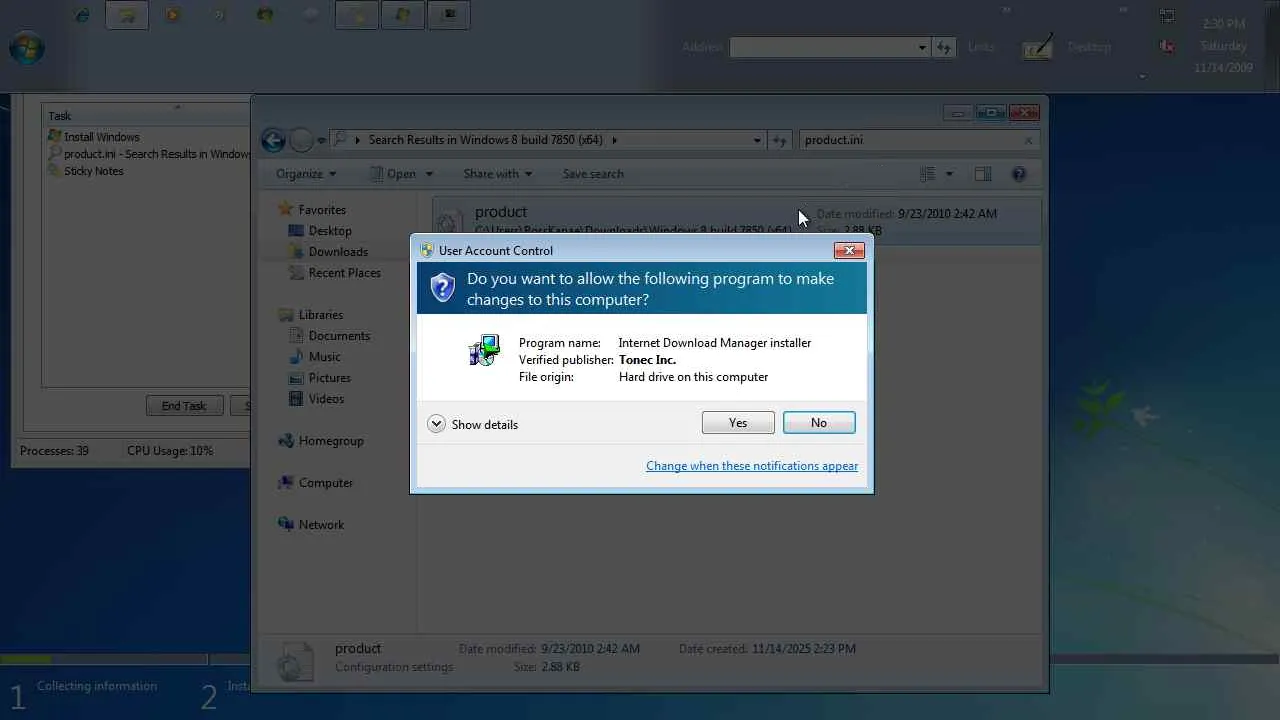
Task: Click Explorer address bar refresh button
Action: [780, 140]
